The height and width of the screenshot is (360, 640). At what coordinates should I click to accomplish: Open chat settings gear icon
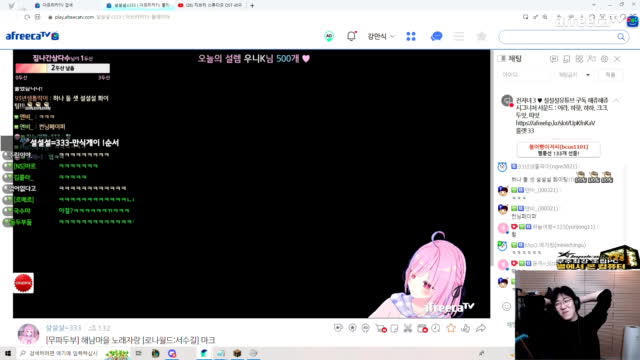[x=604, y=59]
